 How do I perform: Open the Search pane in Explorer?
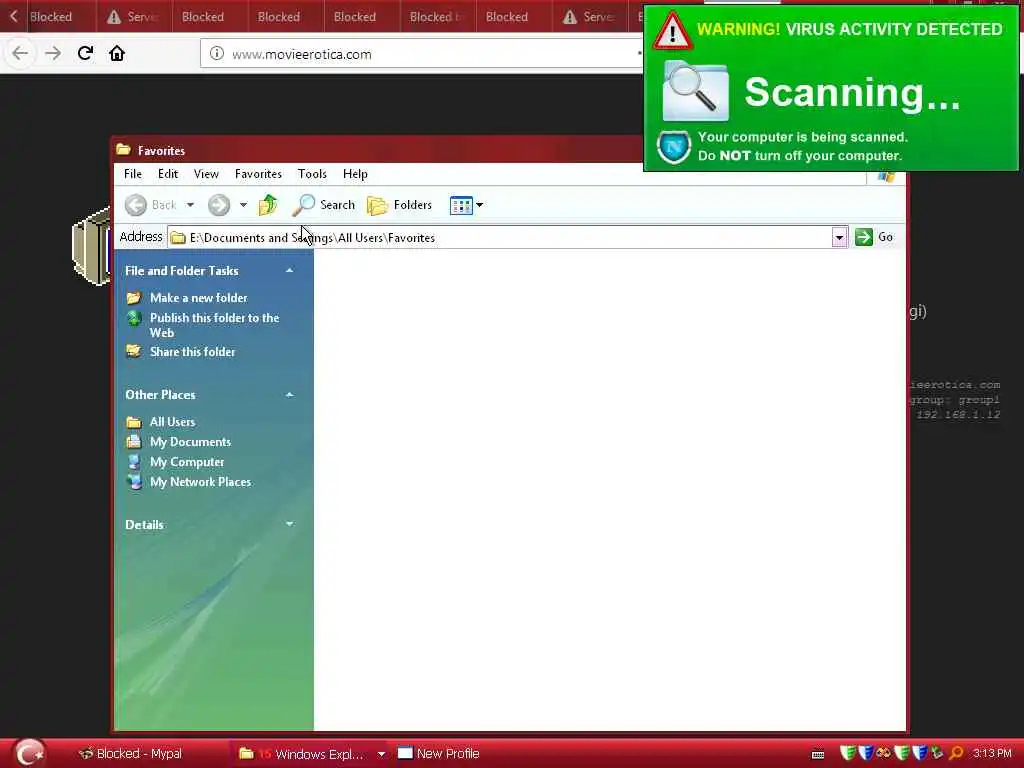click(x=323, y=205)
